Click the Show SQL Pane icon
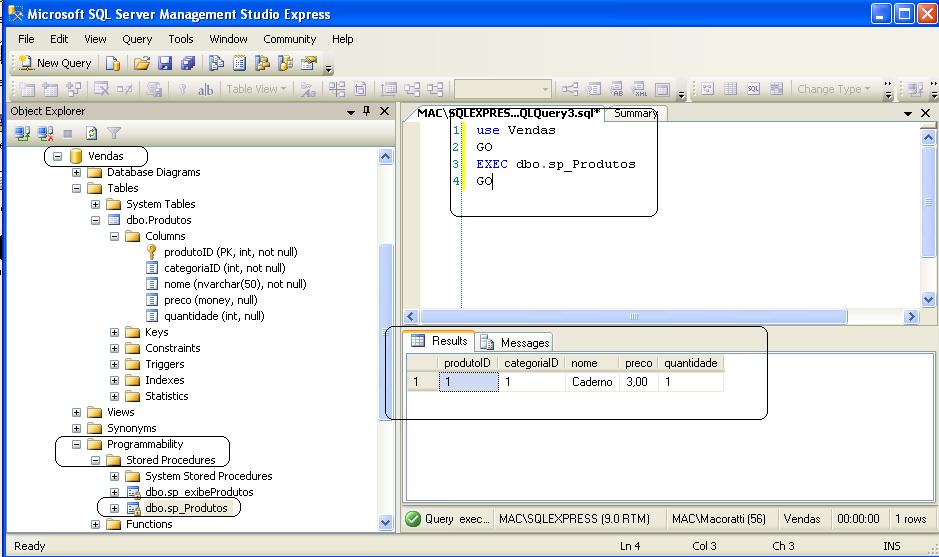 (753, 89)
